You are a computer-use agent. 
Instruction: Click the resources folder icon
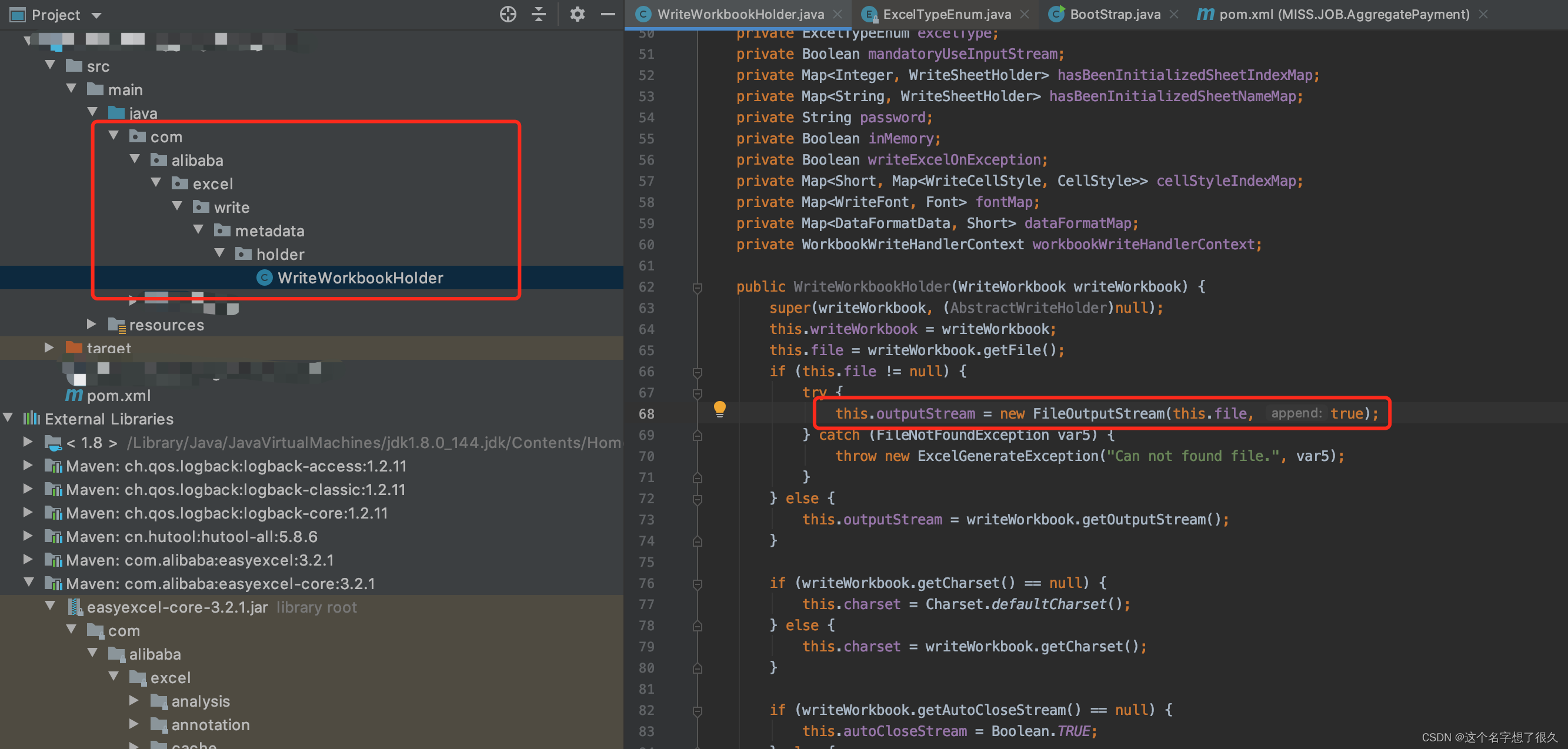(116, 325)
